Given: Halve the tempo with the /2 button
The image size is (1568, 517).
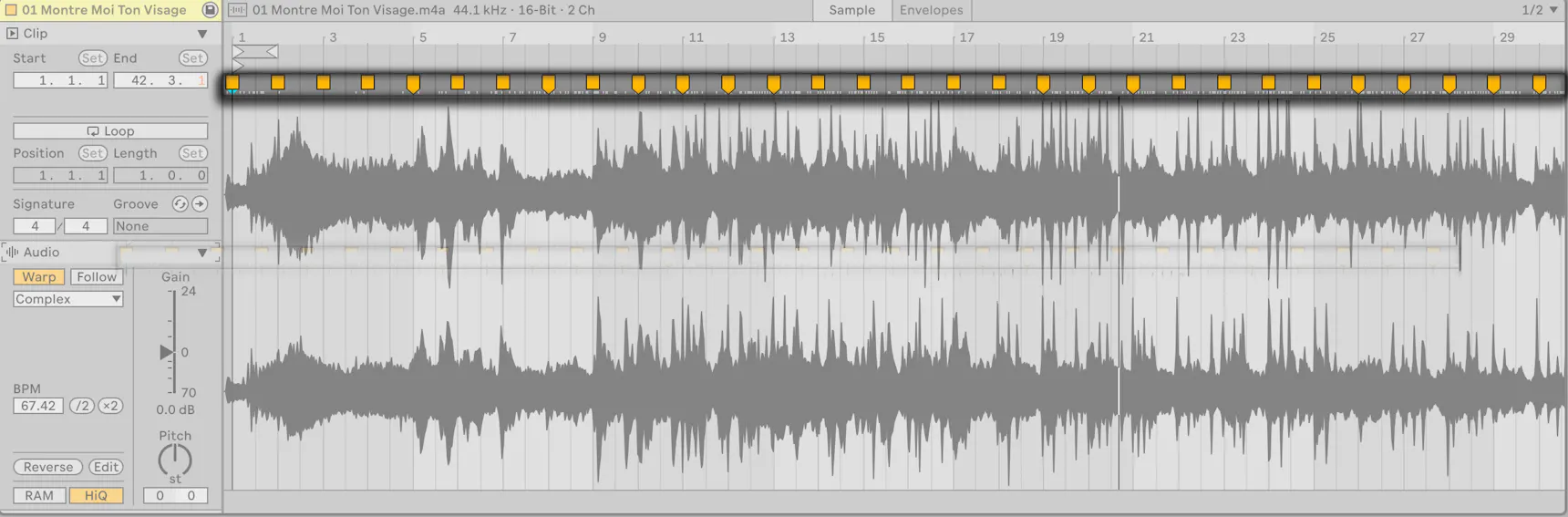Looking at the screenshot, I should [x=82, y=406].
